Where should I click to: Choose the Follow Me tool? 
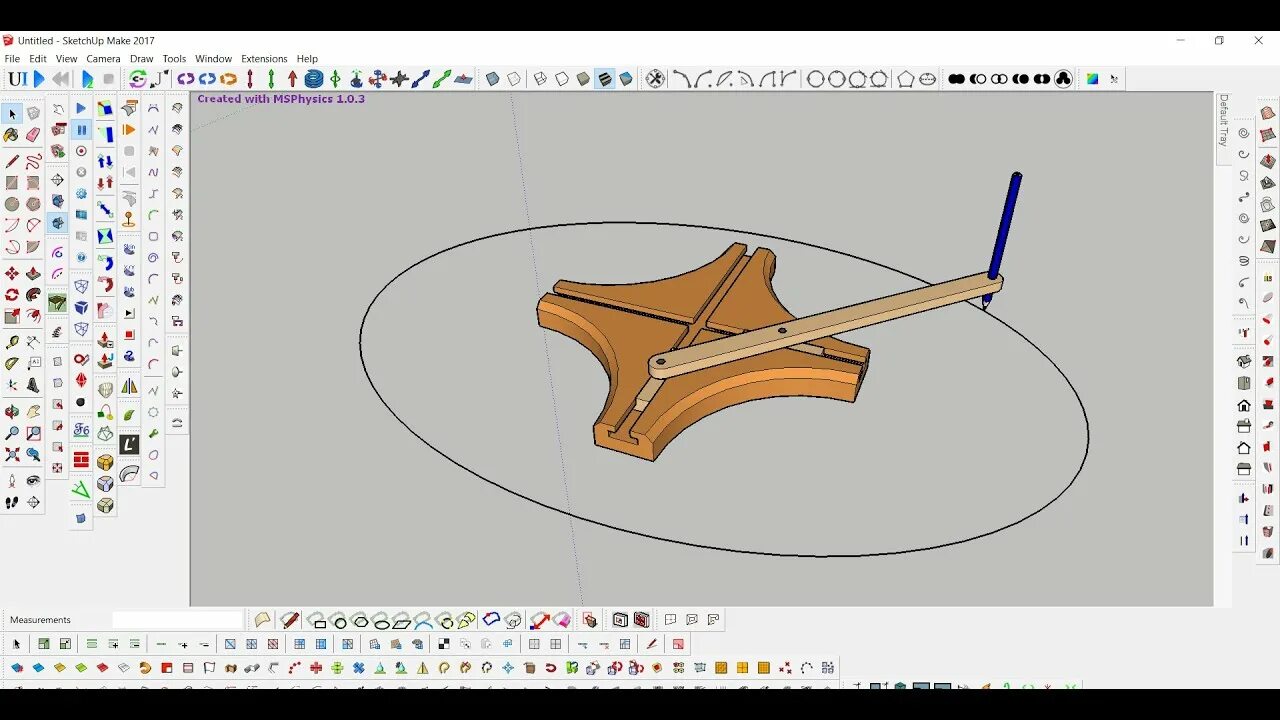coord(33,295)
